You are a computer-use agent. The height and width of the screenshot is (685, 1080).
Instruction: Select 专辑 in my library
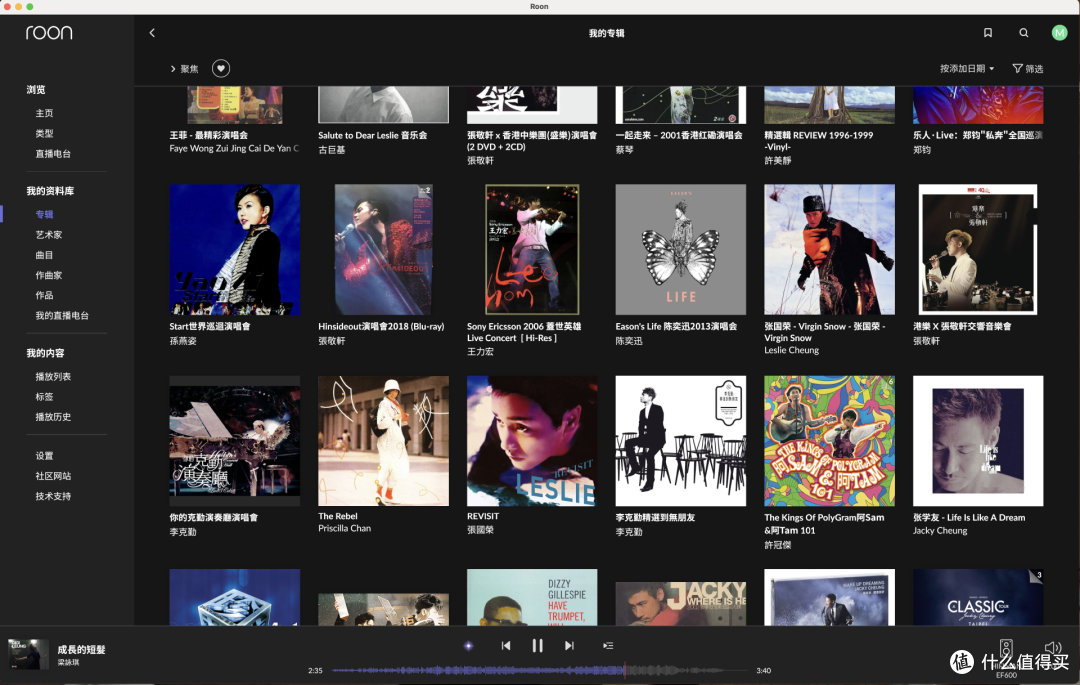[44, 214]
